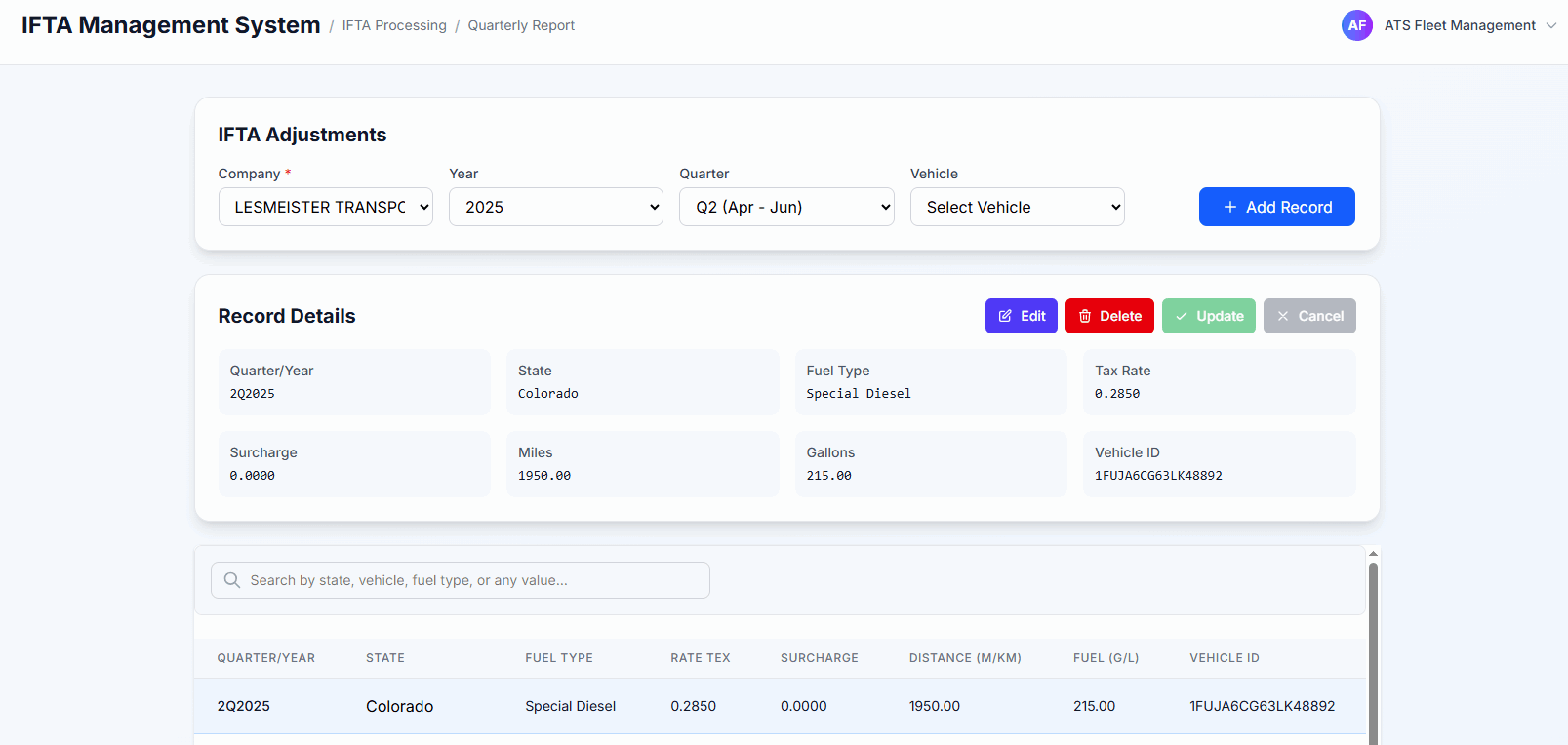The width and height of the screenshot is (1568, 745).
Task: Focus the record search input field
Action: [468, 580]
